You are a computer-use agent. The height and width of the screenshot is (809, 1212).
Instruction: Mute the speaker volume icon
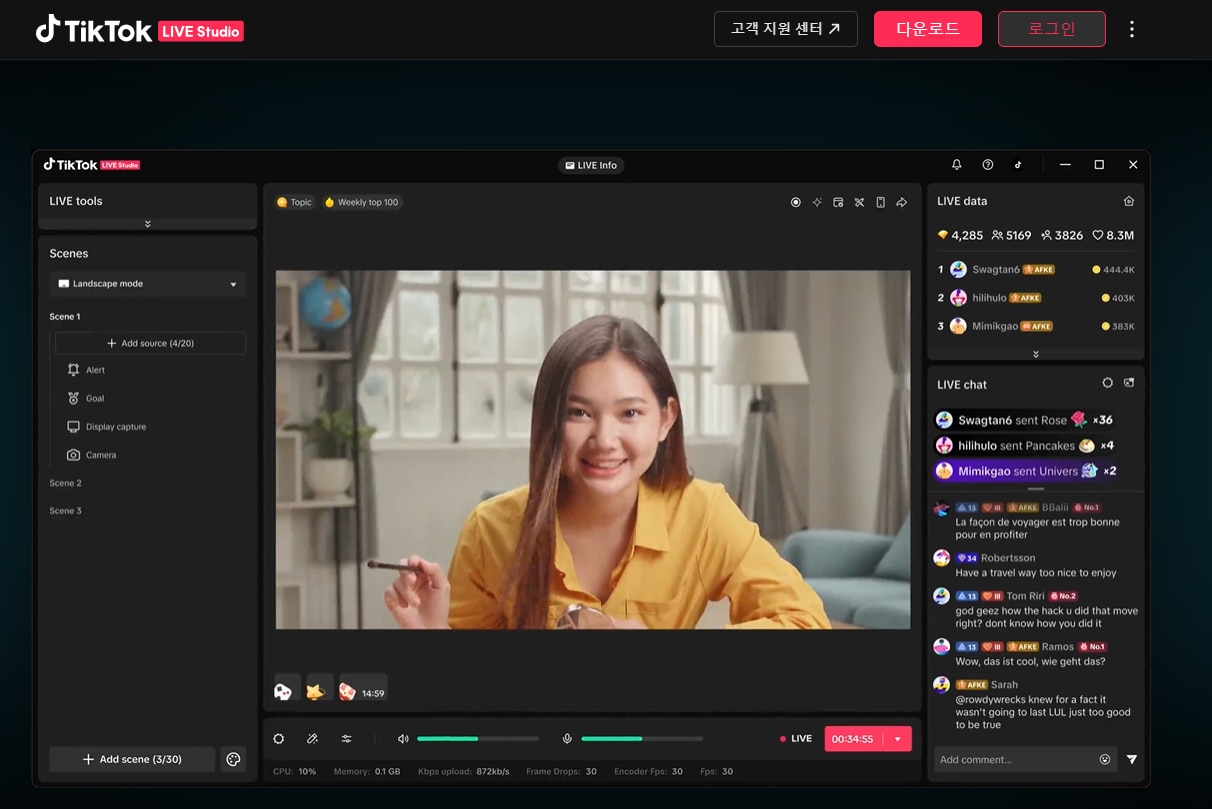coord(403,739)
